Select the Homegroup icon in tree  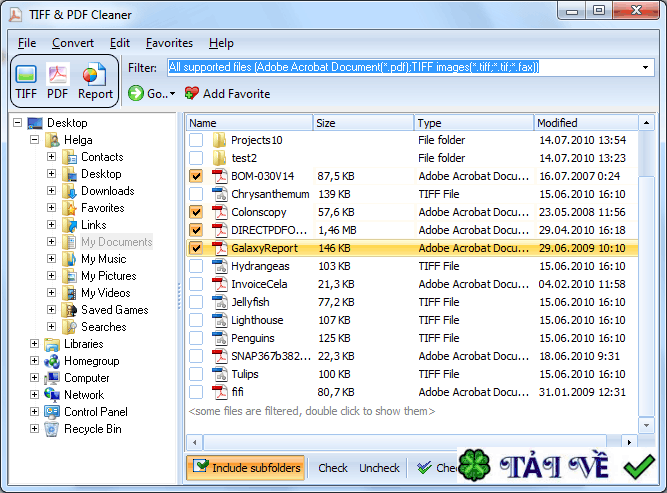pos(52,361)
